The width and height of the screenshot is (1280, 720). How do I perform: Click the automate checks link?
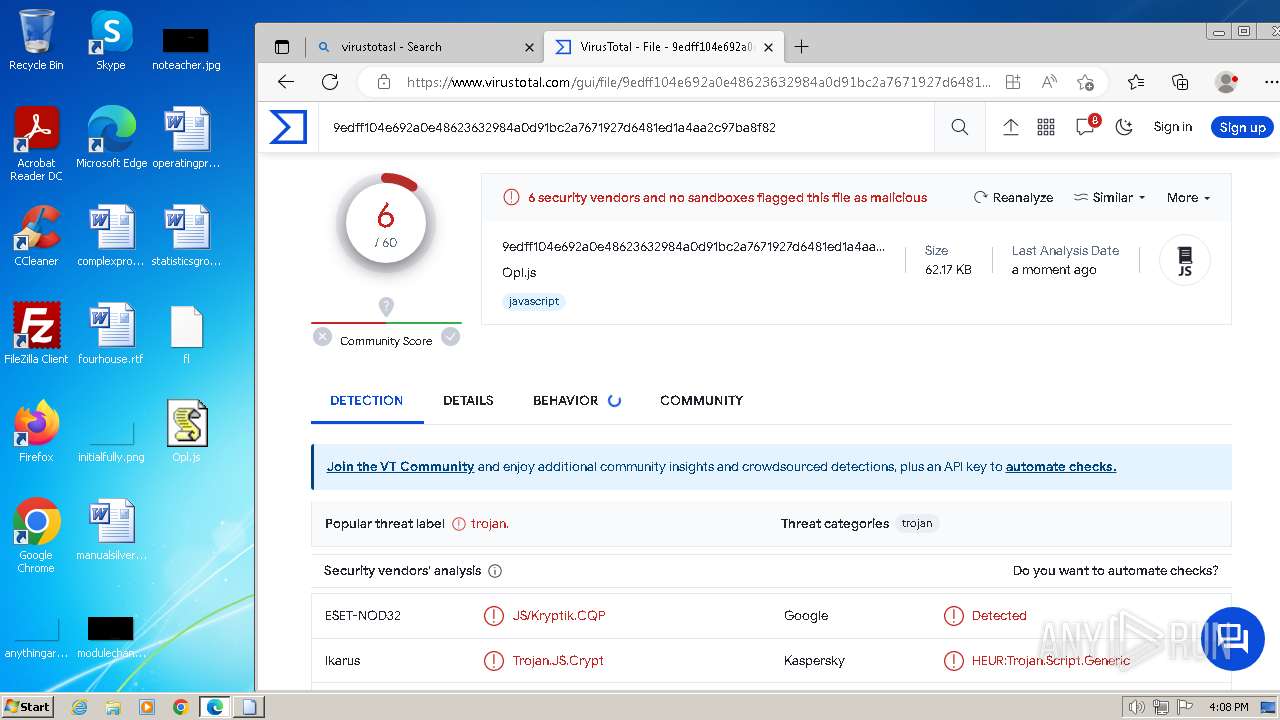[1060, 466]
